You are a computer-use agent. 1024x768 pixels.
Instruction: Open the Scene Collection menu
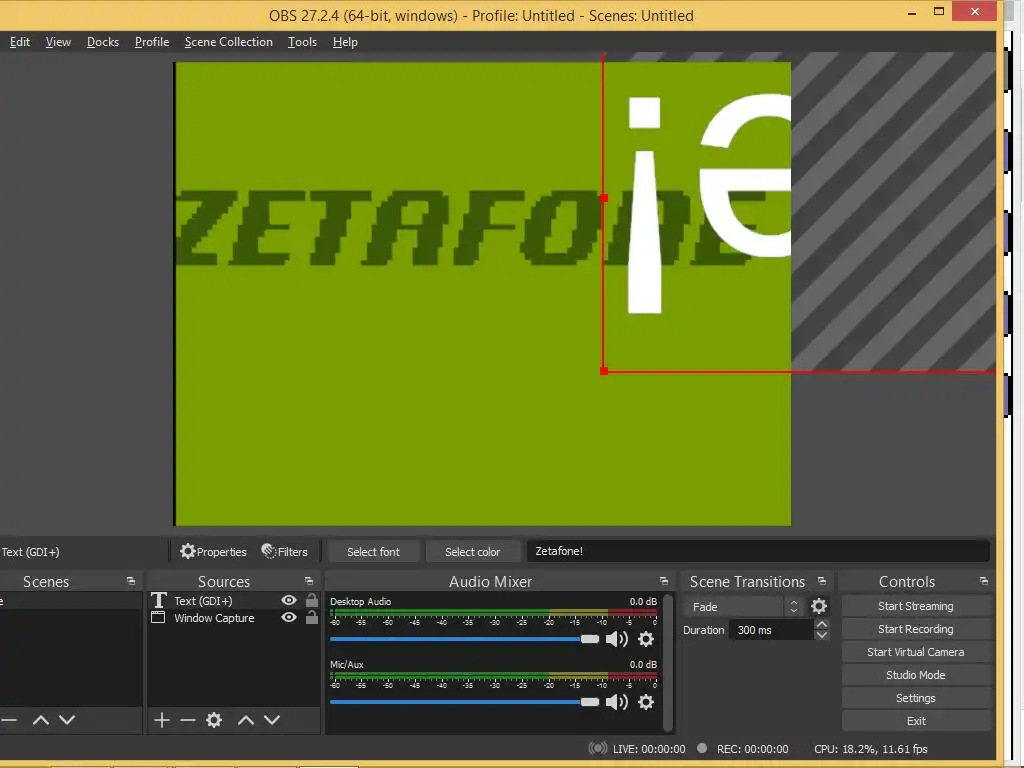pyautogui.click(x=229, y=42)
